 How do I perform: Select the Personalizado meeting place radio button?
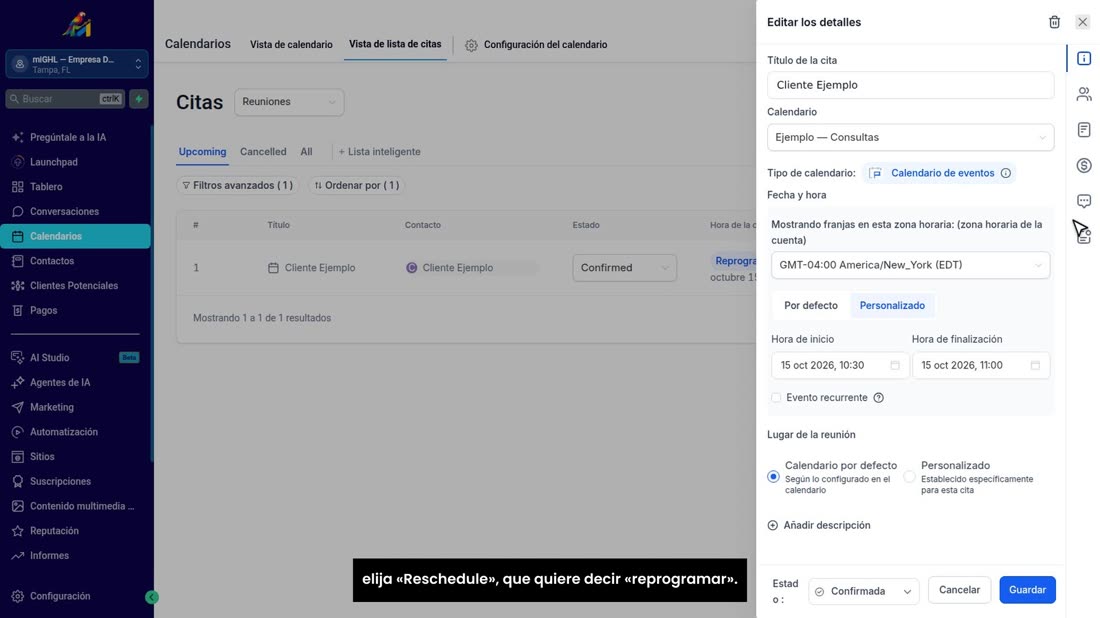coord(909,477)
